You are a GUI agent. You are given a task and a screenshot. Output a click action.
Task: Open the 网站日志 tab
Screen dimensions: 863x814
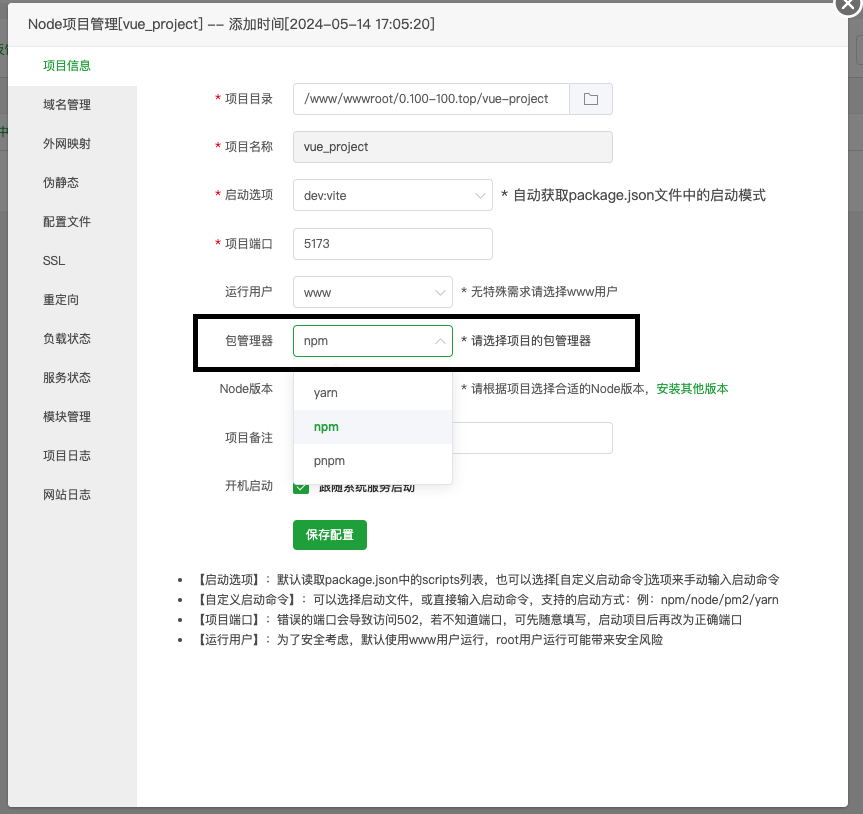72,495
